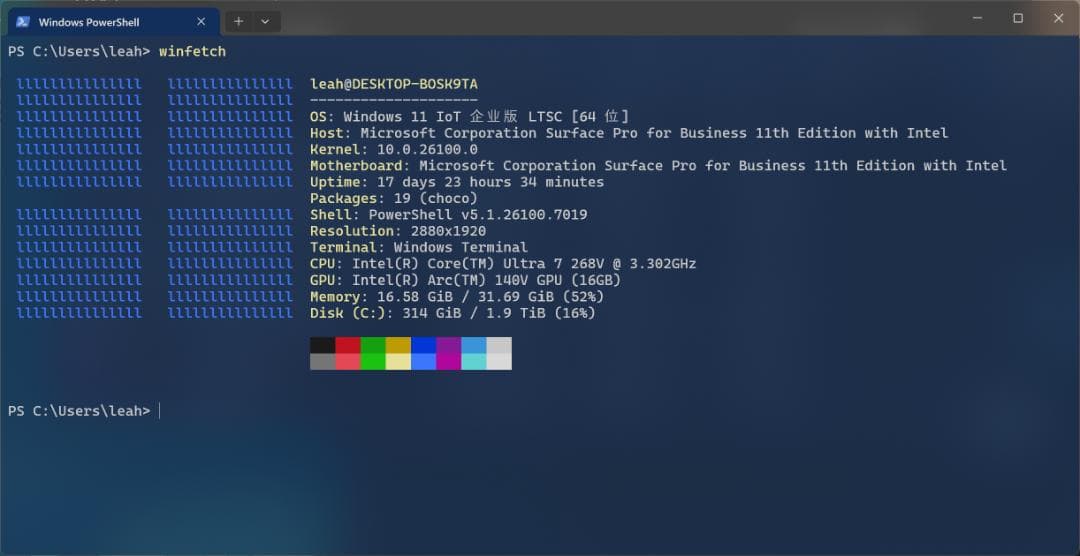Click the cyan bottom-row color block
Screen dimensions: 1080x556
(474, 362)
